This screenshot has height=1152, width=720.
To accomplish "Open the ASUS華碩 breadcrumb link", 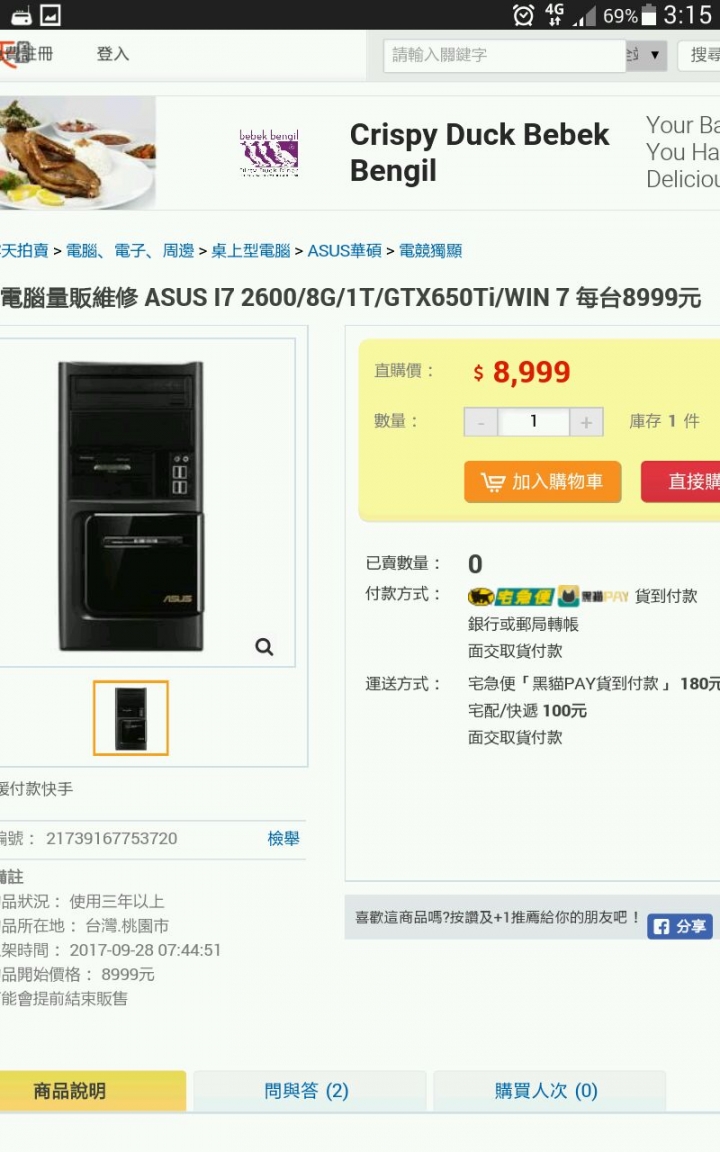I will tap(345, 251).
